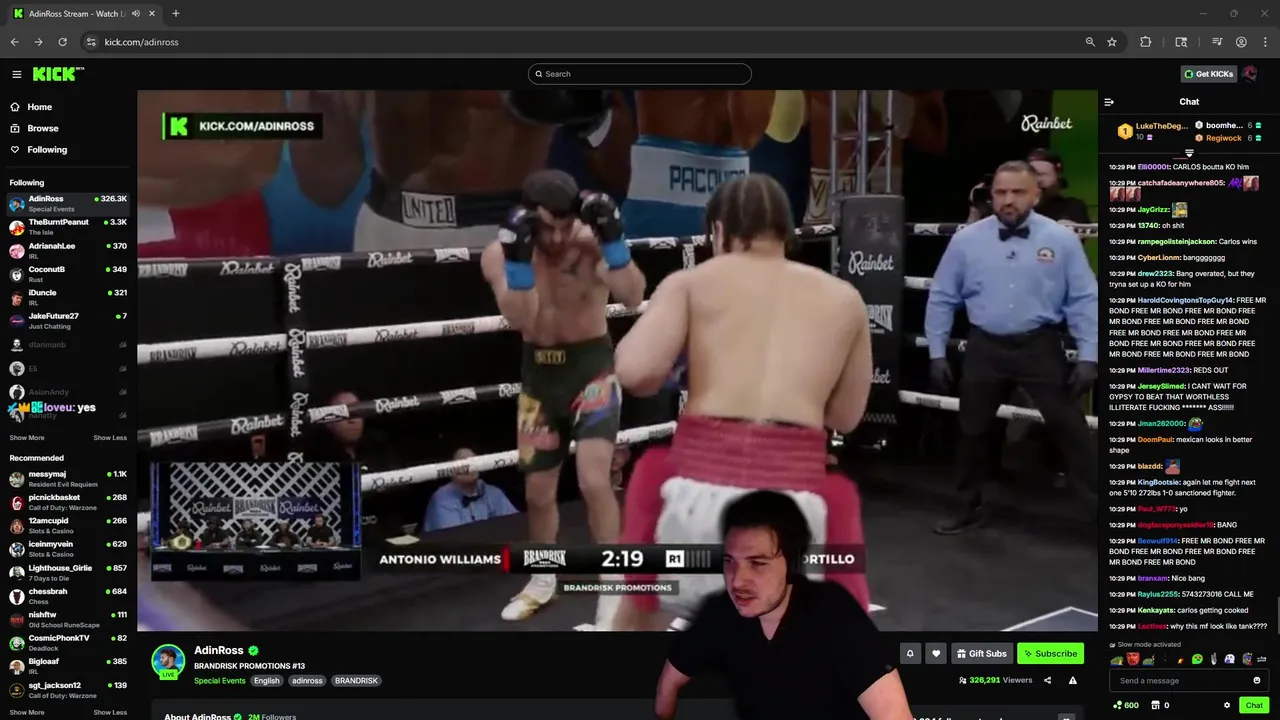Insert the first frog emote
The image size is (1280, 720).
[1117, 659]
